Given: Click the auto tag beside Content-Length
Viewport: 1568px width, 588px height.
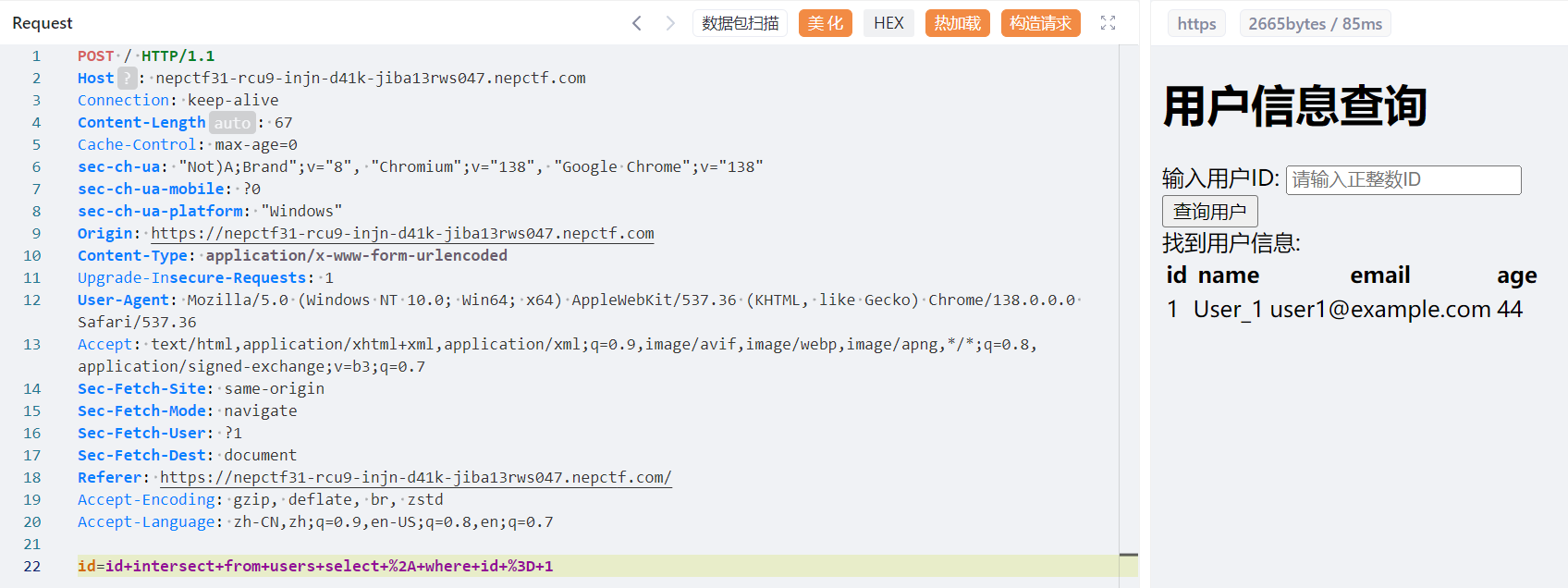Looking at the screenshot, I should click(x=232, y=123).
